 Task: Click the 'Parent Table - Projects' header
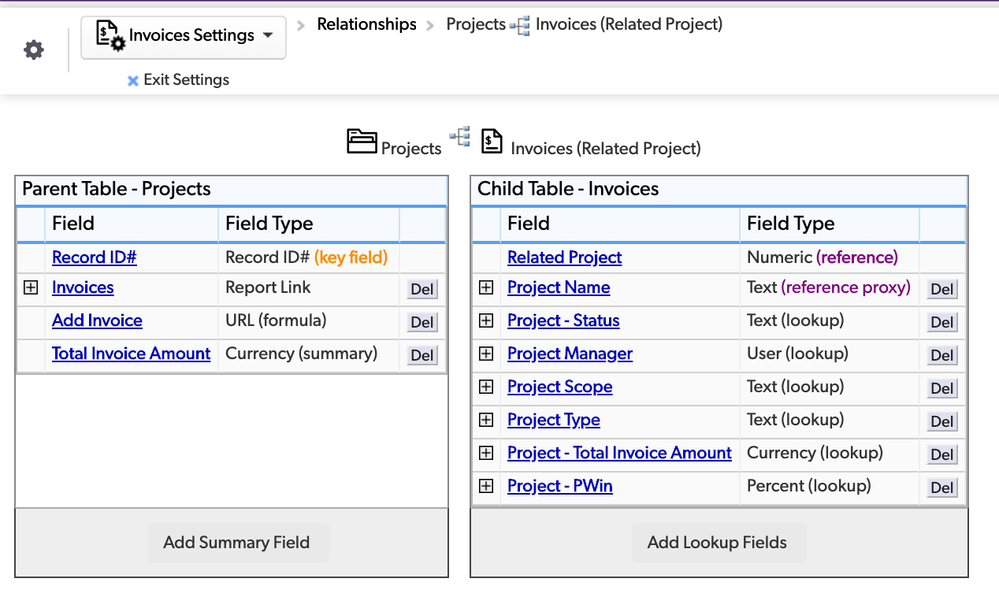(231, 189)
